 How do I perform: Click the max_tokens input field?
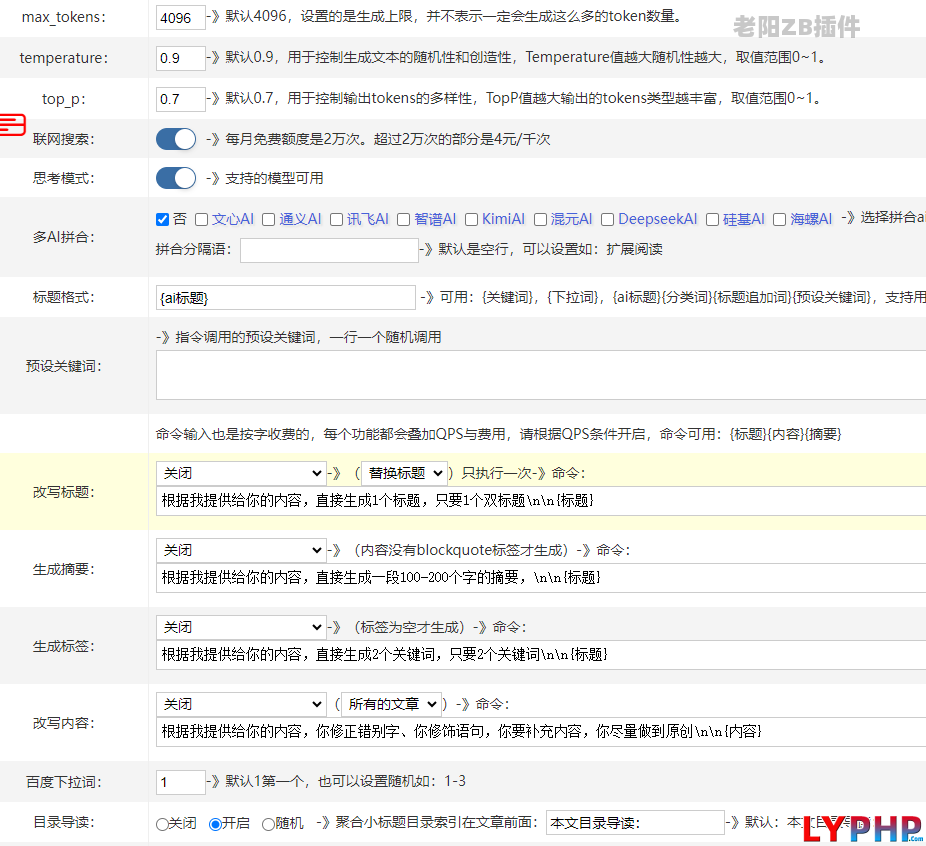pyautogui.click(x=180, y=17)
